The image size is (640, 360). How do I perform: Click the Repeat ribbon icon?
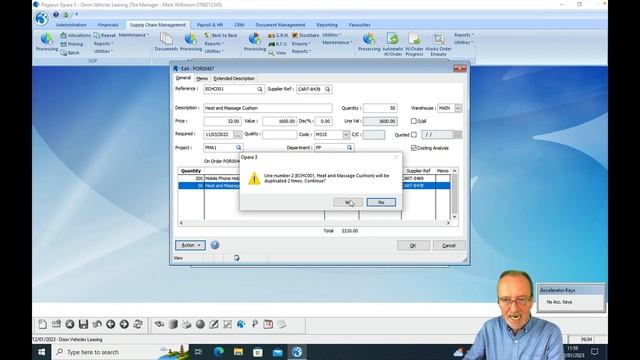click(104, 36)
